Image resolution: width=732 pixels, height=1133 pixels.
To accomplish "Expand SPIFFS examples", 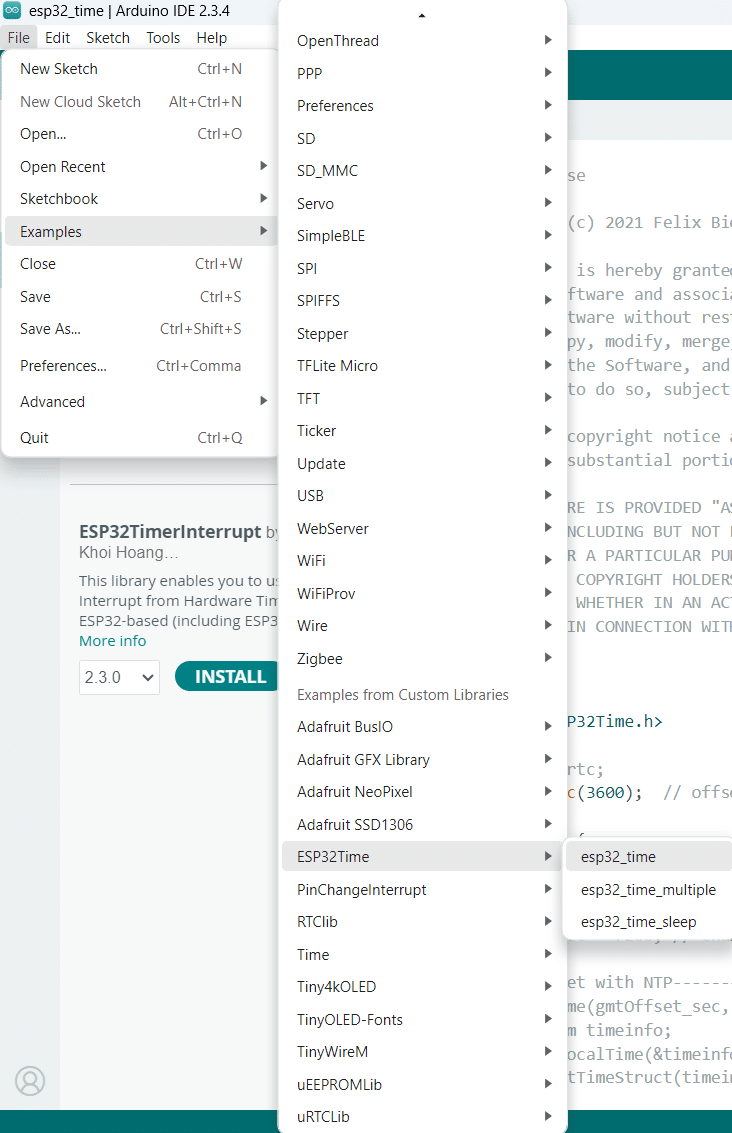I will (422, 301).
